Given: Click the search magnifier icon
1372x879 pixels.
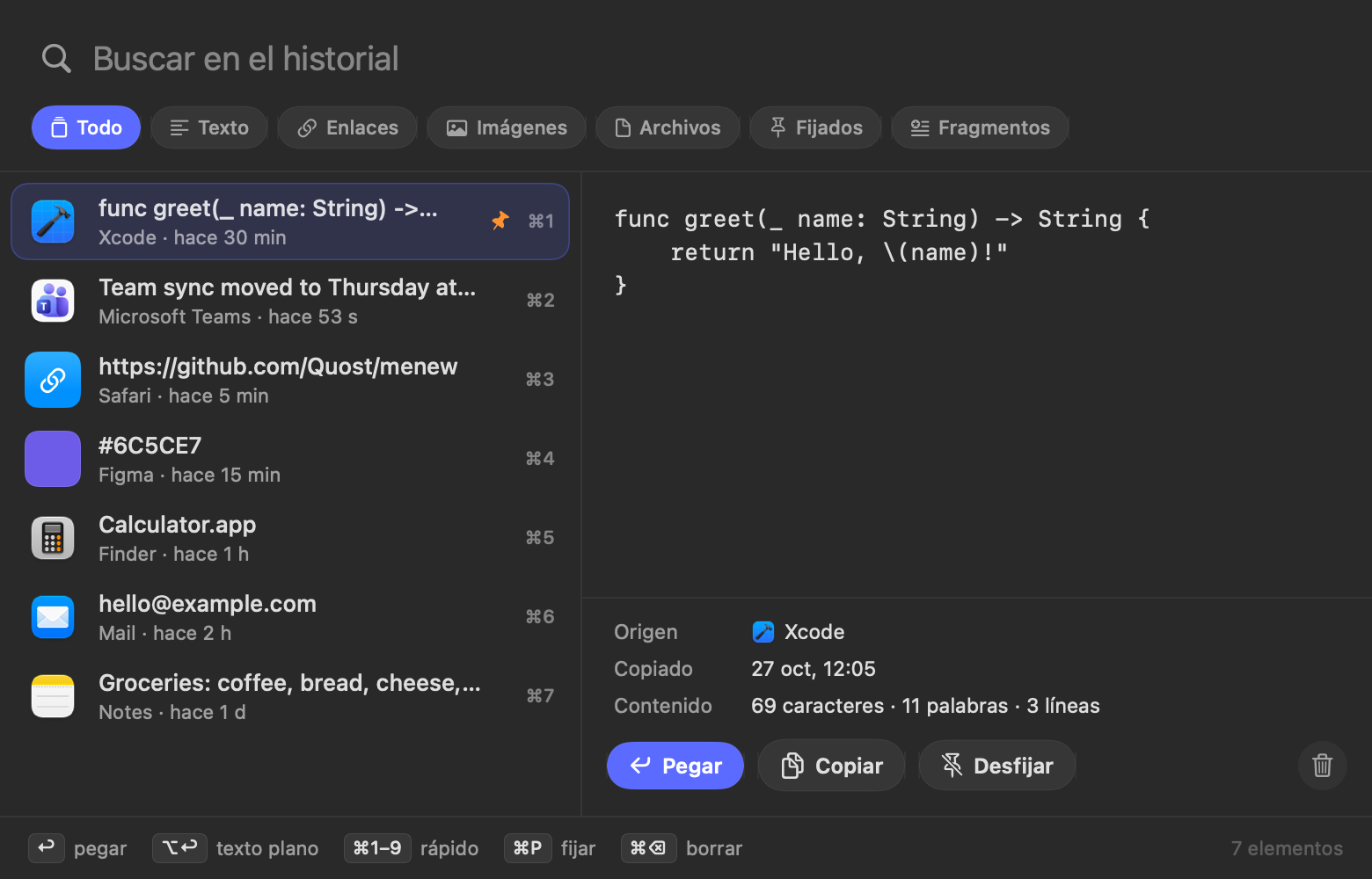Looking at the screenshot, I should coord(56,59).
